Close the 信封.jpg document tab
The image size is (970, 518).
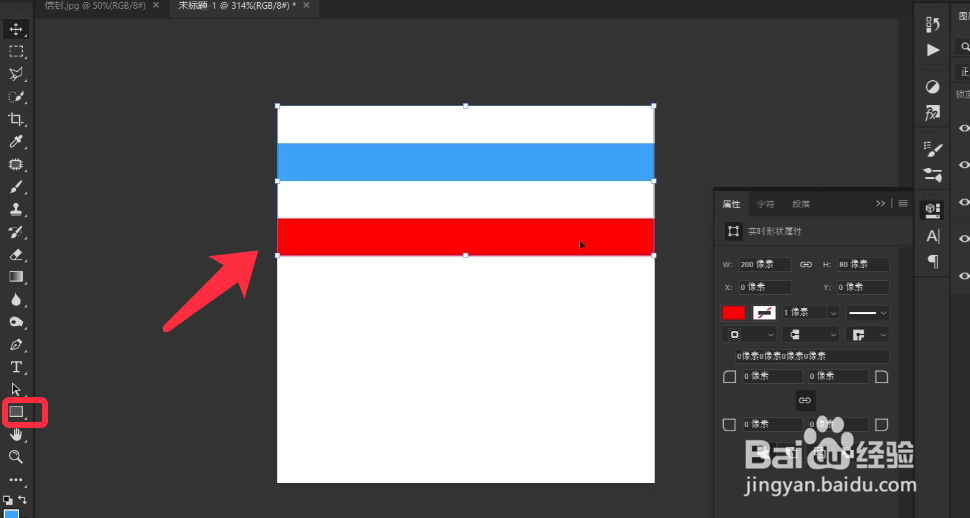click(x=156, y=5)
